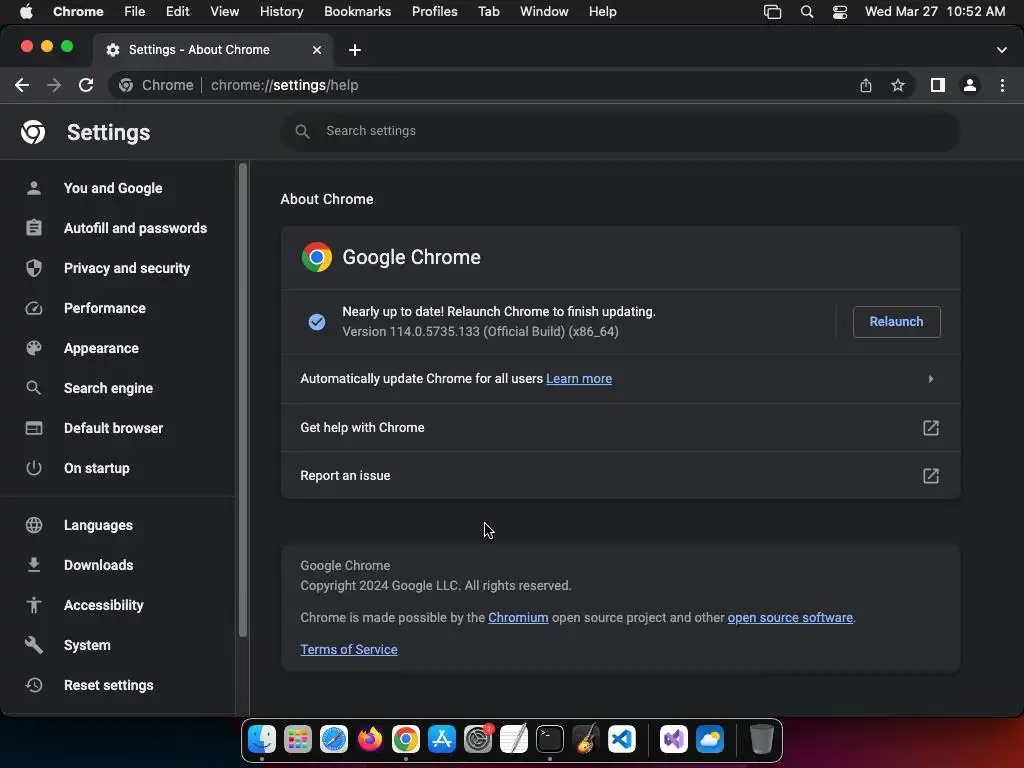Open App Store from the Dock

click(x=441, y=739)
